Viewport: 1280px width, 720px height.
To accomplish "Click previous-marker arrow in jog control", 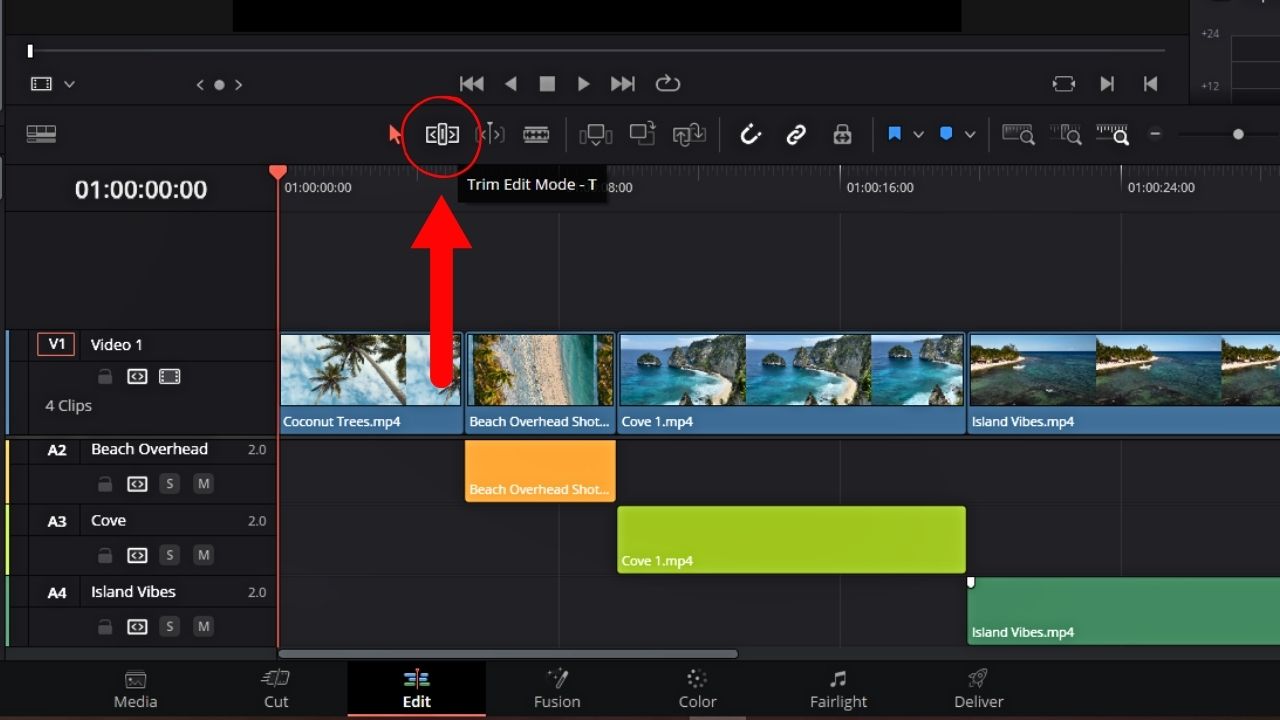I will pyautogui.click(x=200, y=85).
